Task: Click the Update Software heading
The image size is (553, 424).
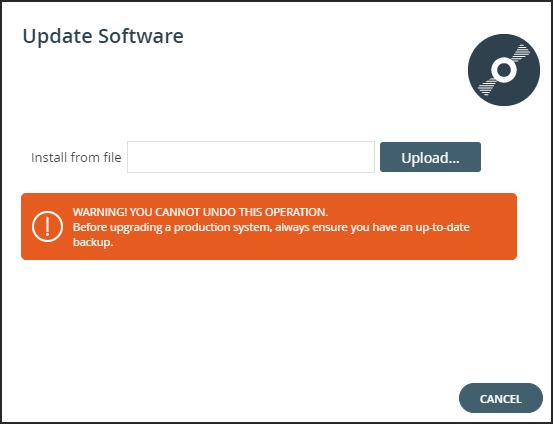Action: [103, 36]
